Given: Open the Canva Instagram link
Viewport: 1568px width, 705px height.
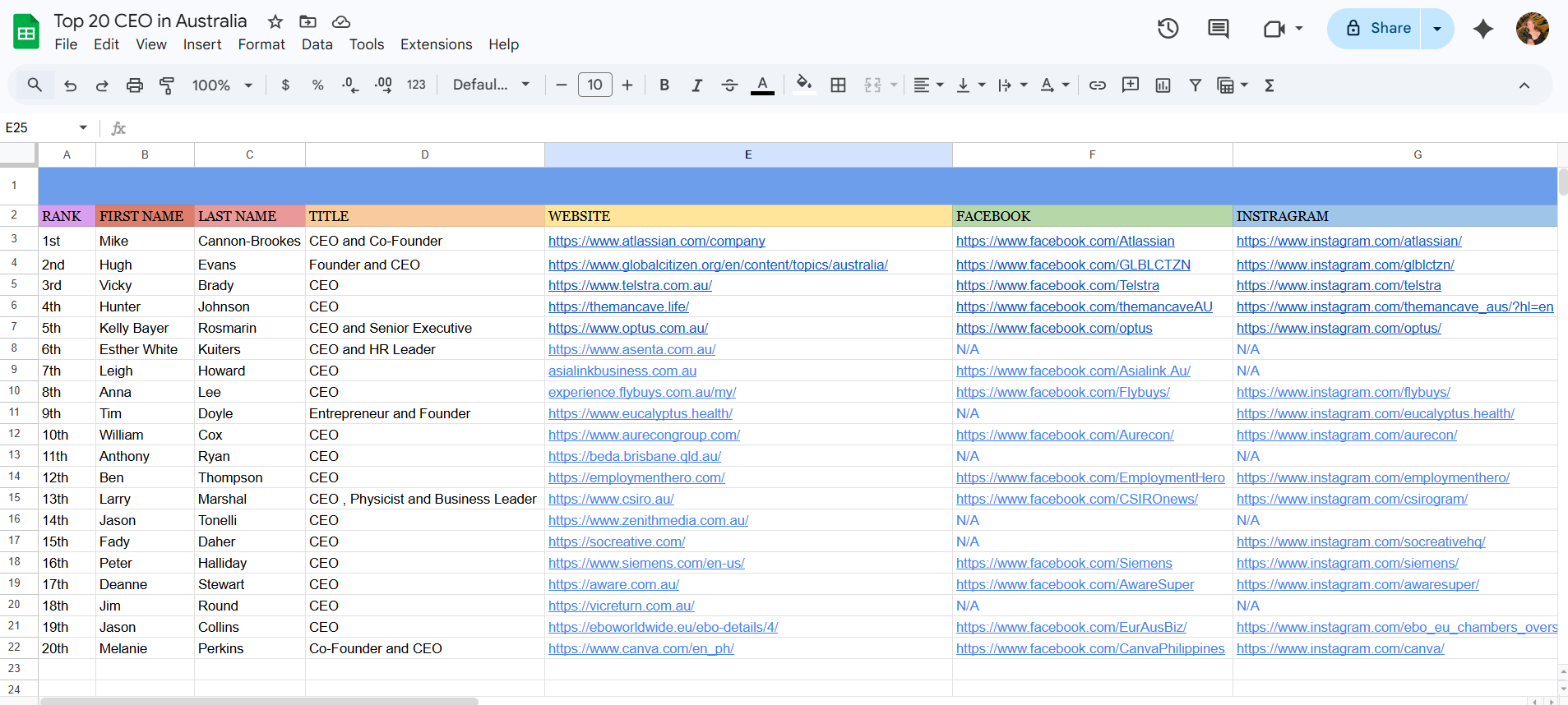Looking at the screenshot, I should (1340, 648).
